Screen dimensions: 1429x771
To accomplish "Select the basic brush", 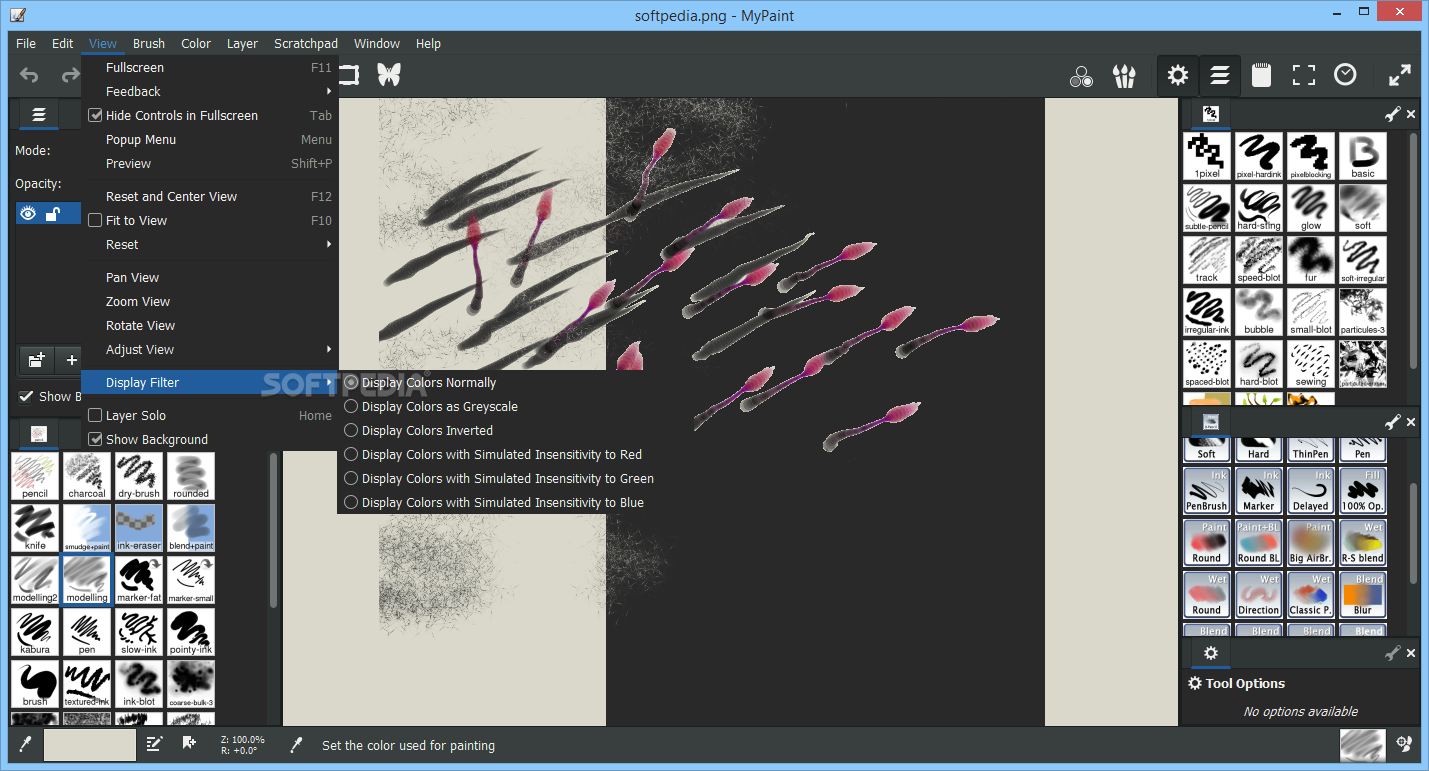I will point(1363,157).
